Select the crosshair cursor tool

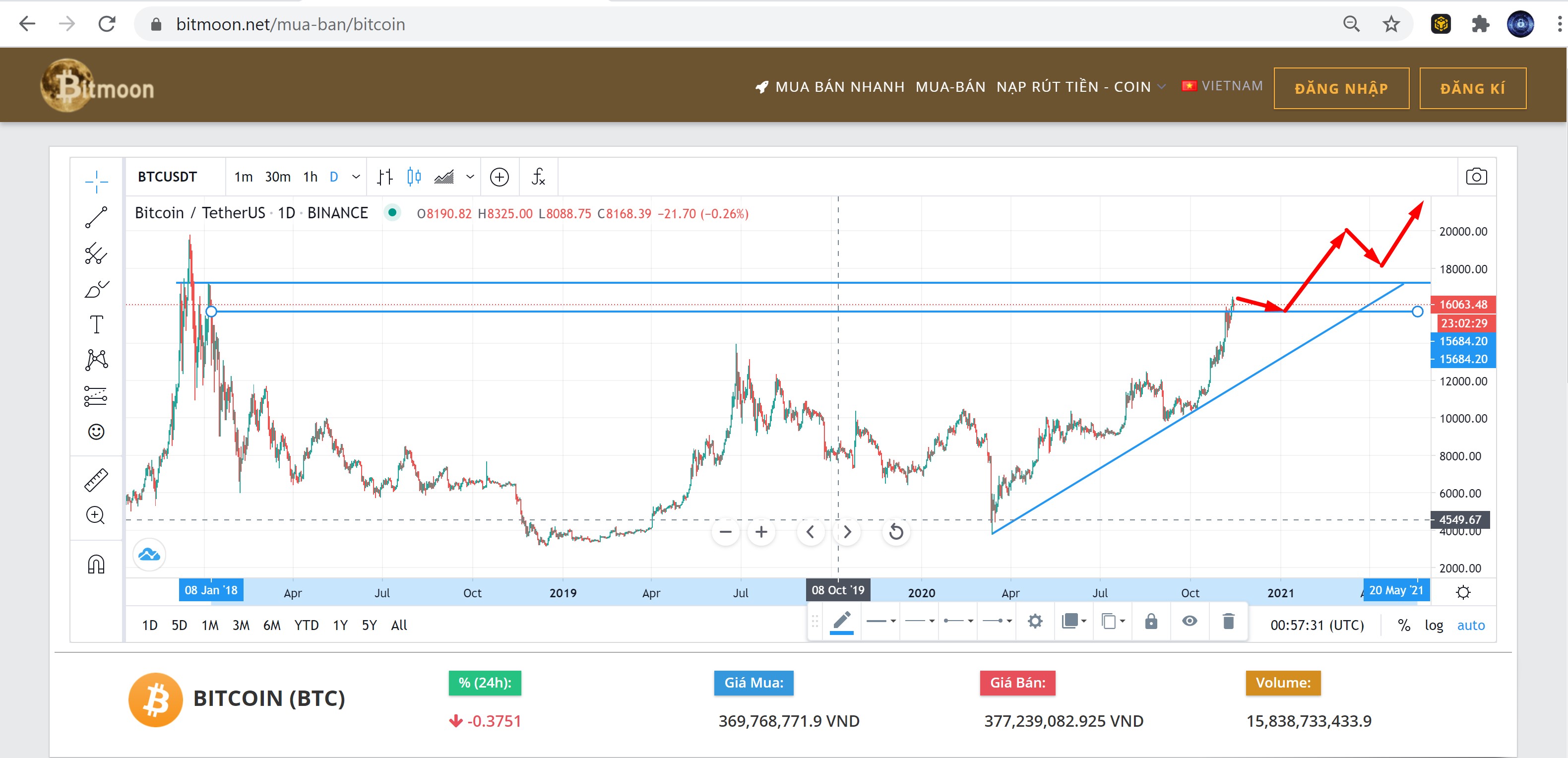click(96, 181)
